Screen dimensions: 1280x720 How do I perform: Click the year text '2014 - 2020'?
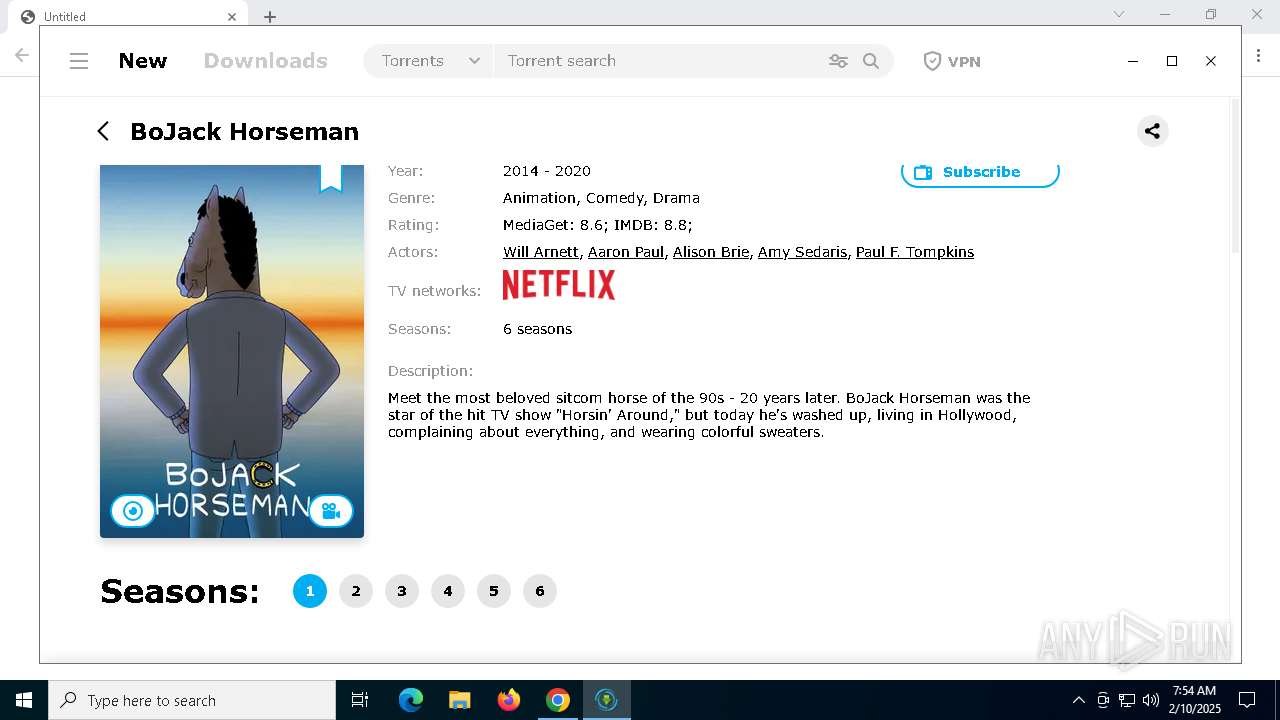547,171
